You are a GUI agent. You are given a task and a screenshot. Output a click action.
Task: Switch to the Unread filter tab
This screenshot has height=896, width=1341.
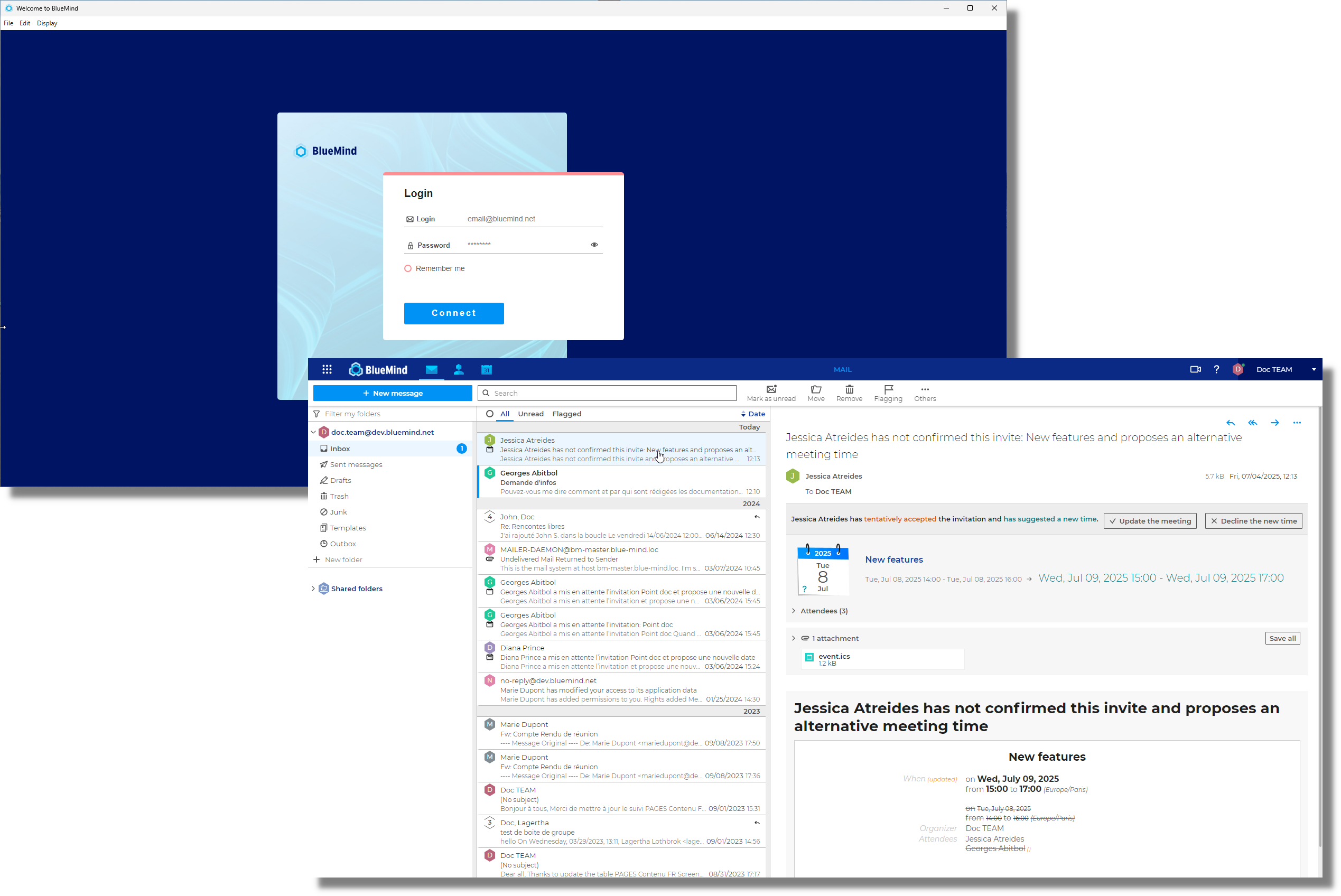click(530, 414)
